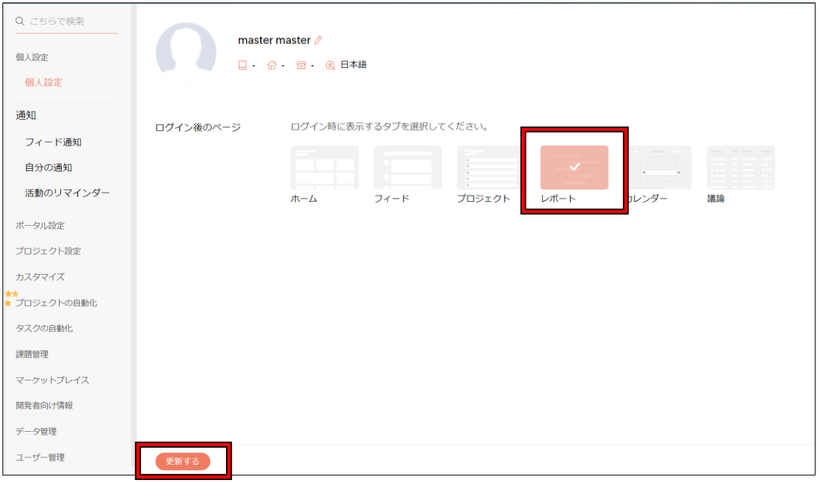
Task: Select フィード as the login page
Action: [407, 168]
